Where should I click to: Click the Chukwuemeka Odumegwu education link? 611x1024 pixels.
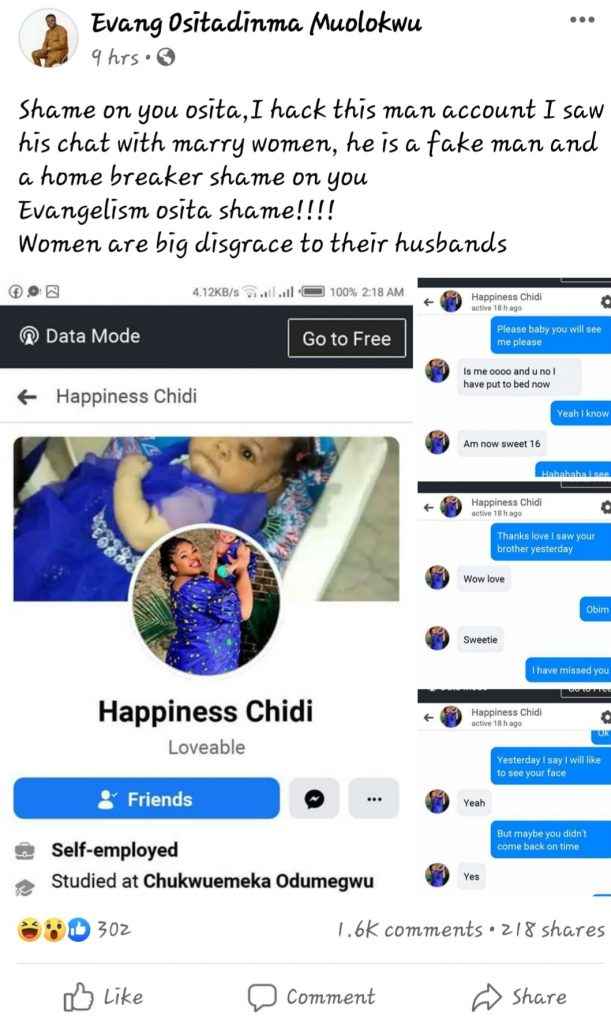click(x=258, y=881)
